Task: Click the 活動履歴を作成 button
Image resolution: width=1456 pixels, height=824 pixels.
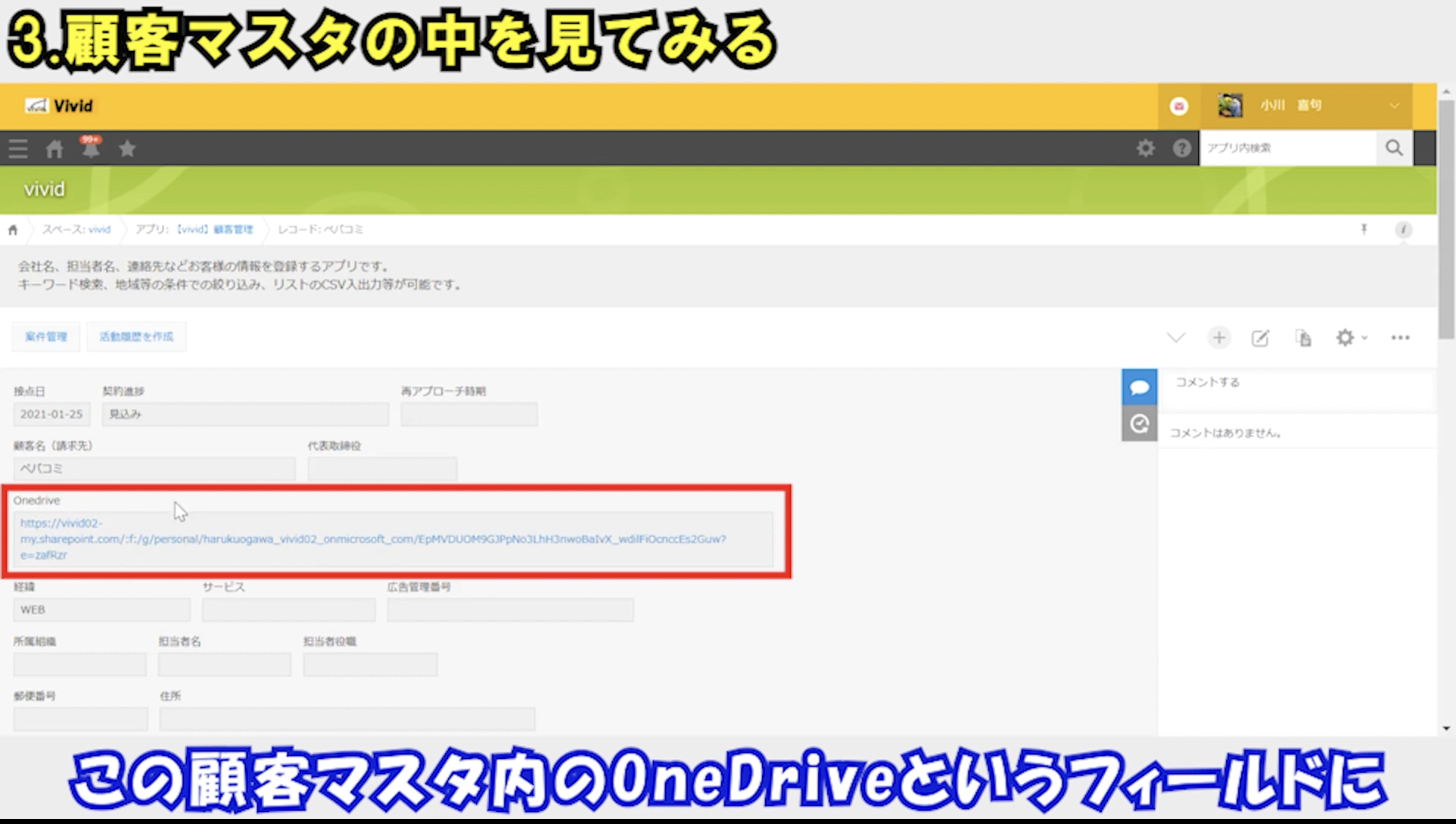Action: 136,337
